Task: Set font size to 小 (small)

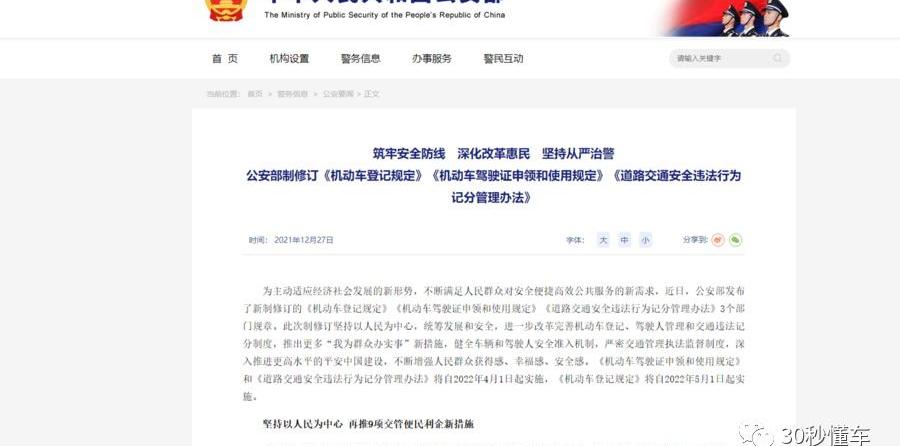Action: tap(645, 240)
